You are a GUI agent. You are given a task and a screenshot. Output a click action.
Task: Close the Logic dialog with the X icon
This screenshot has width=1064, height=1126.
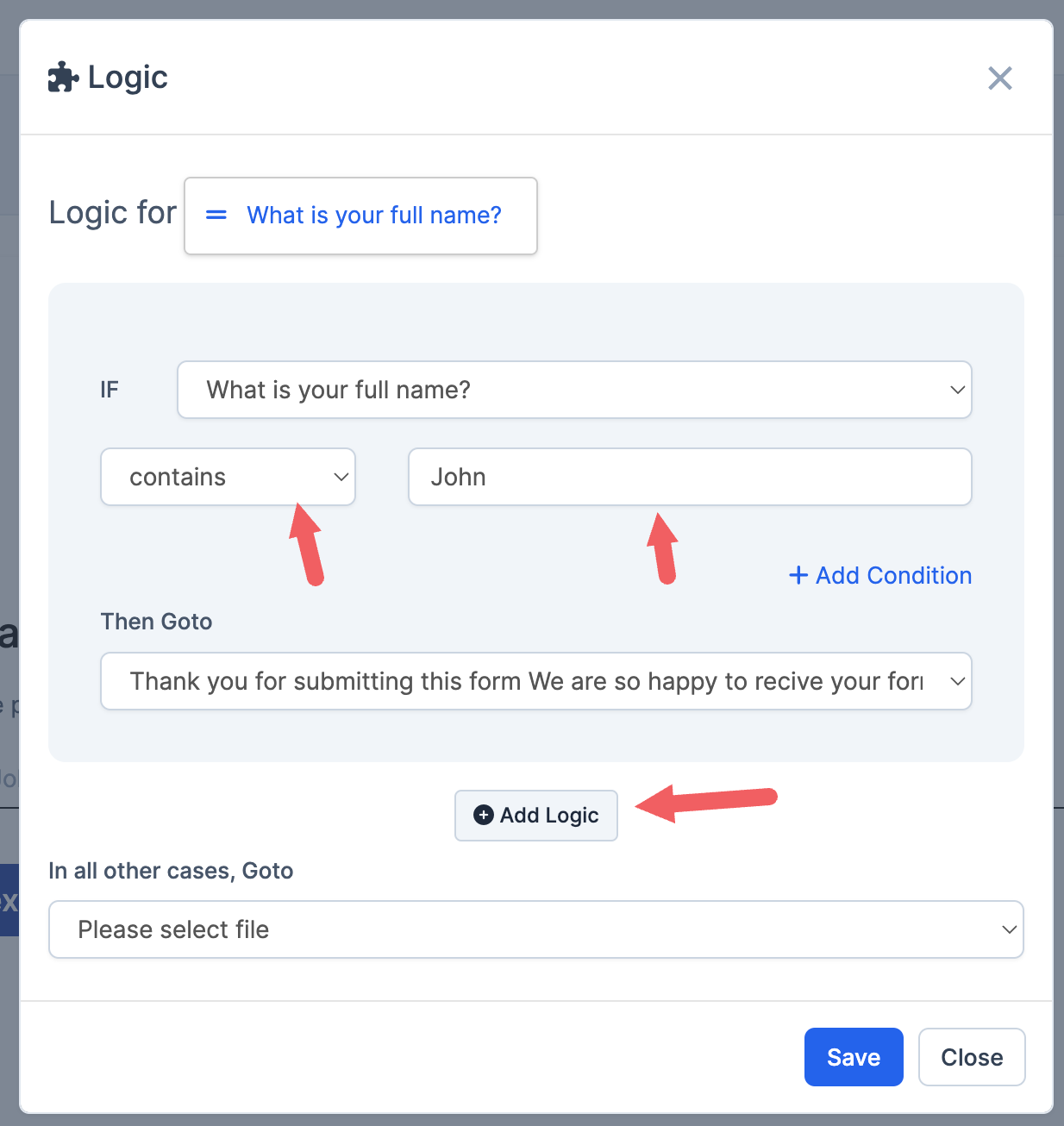(999, 78)
